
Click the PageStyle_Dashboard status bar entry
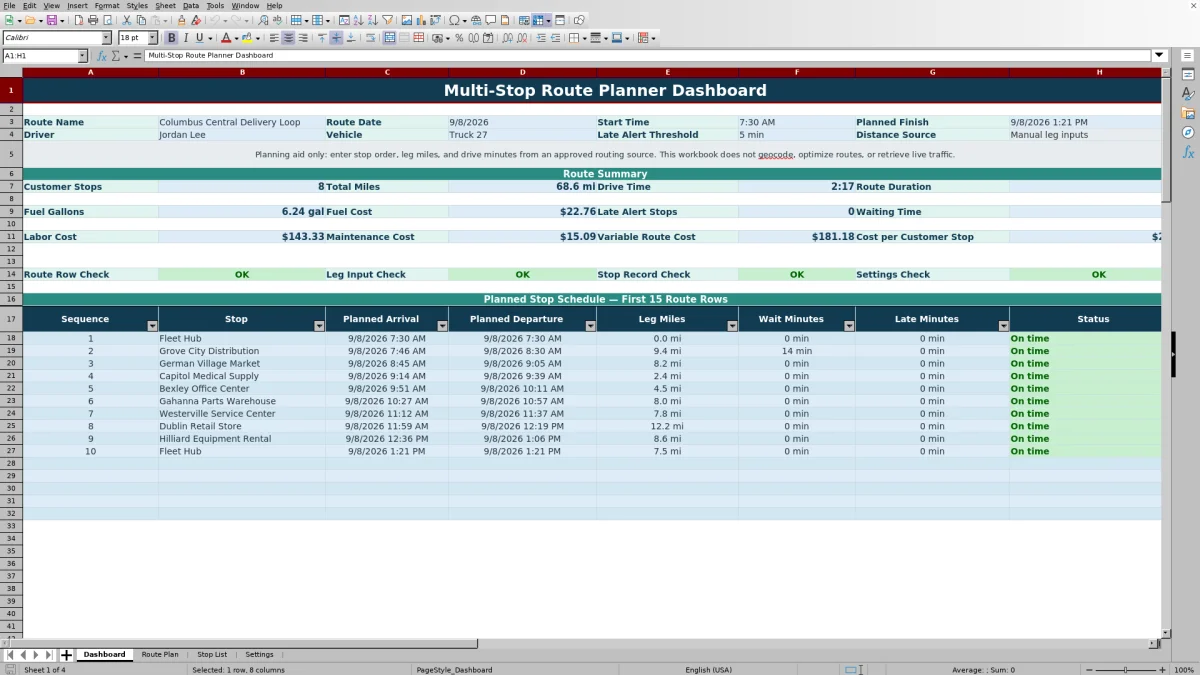tap(454, 670)
